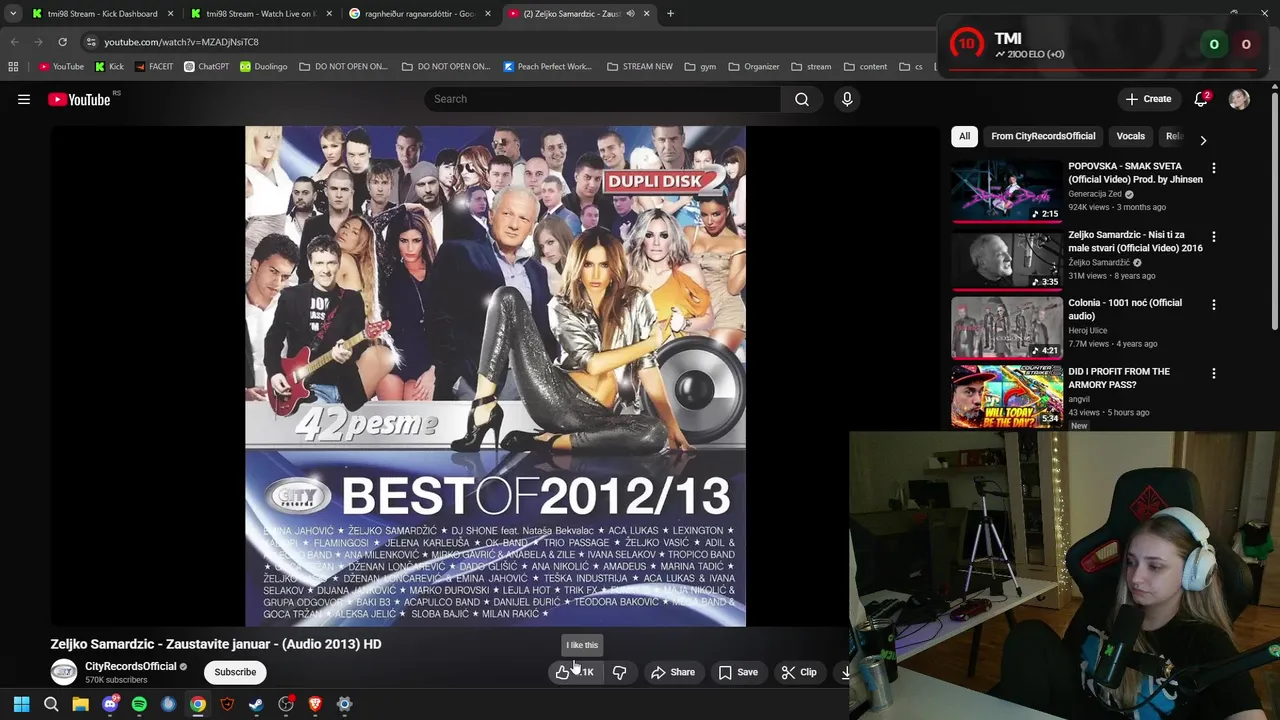Open the POPOVSKA - SMAK SVETA video thumbnail

(x=1007, y=190)
